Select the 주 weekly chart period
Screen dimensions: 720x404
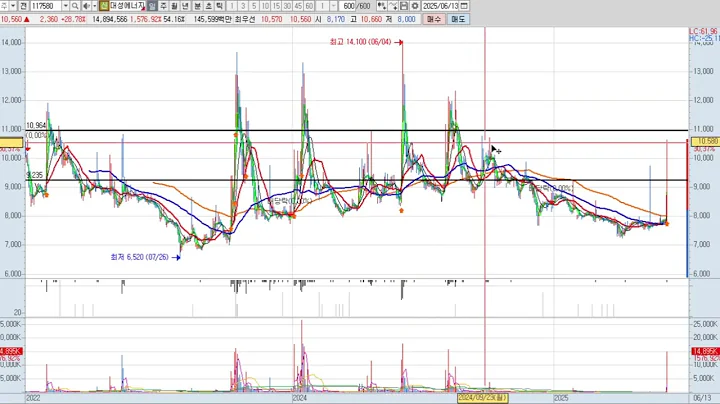[163, 6]
